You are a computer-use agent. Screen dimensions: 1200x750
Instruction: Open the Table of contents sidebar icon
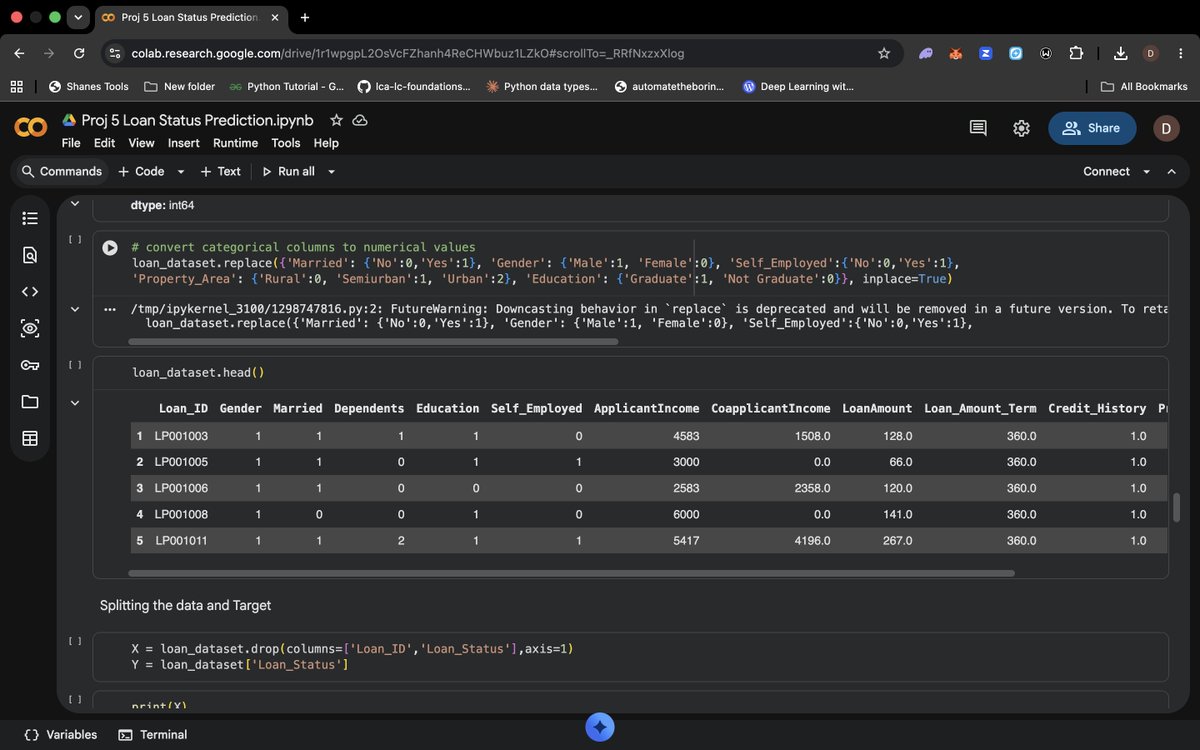pyautogui.click(x=30, y=218)
